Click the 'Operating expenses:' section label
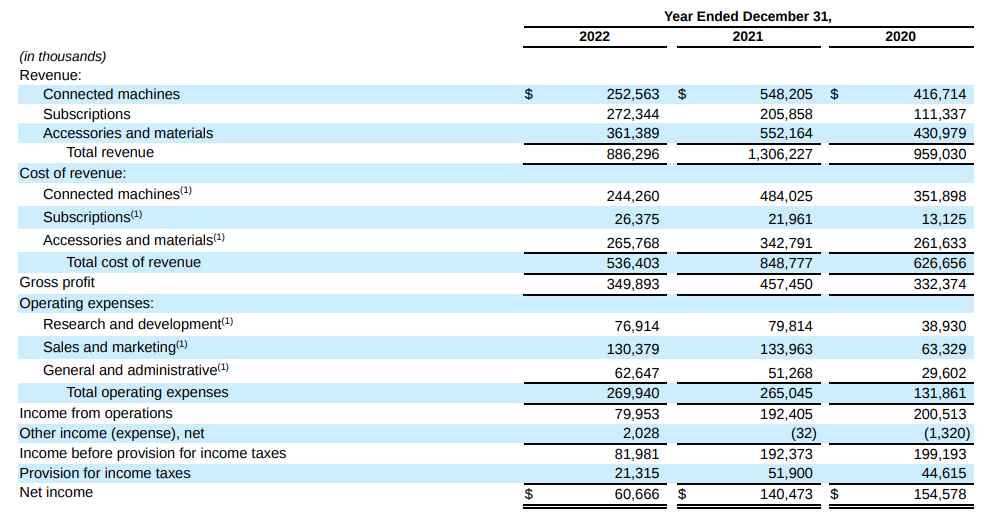 point(86,303)
